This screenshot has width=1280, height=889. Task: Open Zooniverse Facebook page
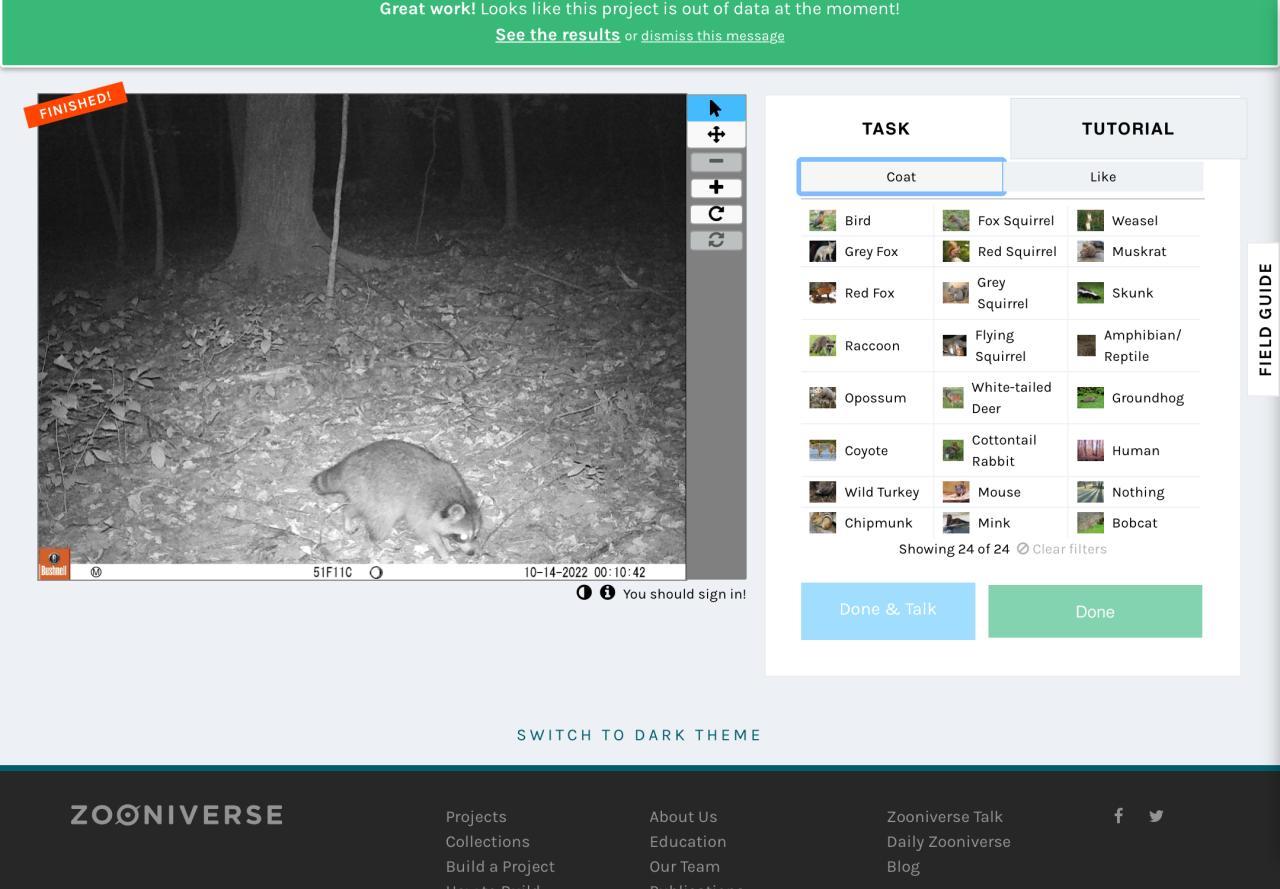click(1118, 815)
